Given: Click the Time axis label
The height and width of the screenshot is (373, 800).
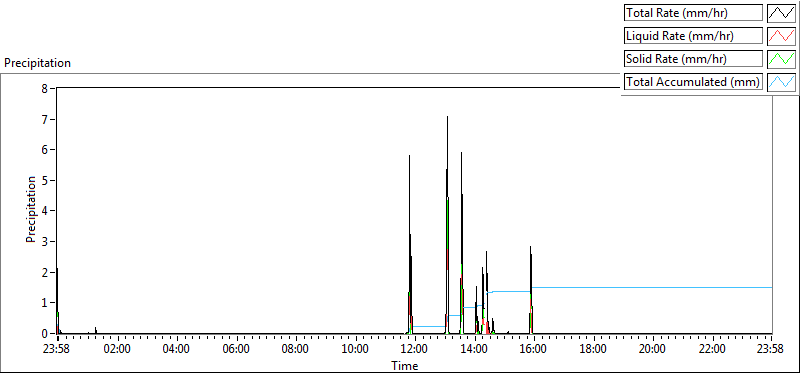Looking at the screenshot, I should tap(405, 365).
